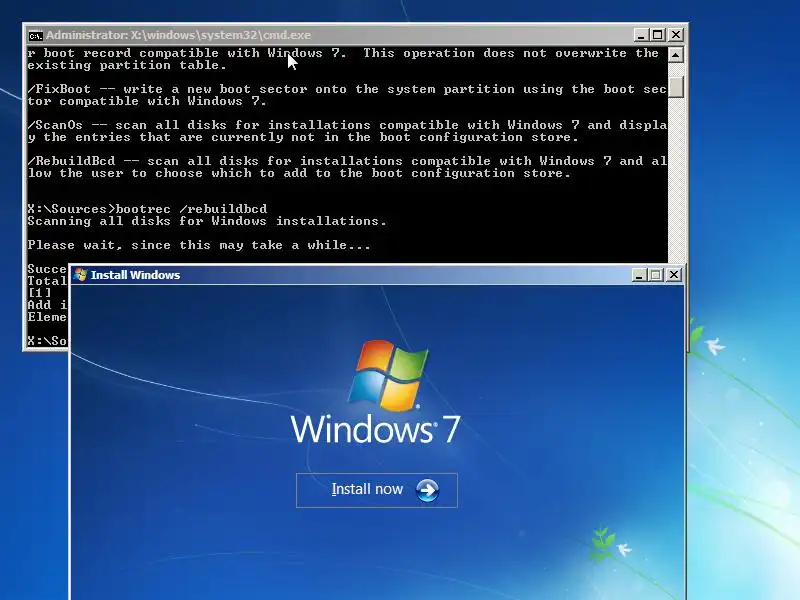The width and height of the screenshot is (800, 600).
Task: Click the 'existing partition table.' line
Action: coord(127,65)
